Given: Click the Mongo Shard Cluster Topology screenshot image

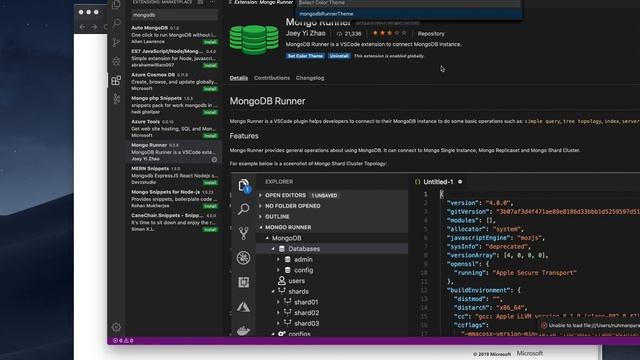Looking at the screenshot, I should (x=435, y=254).
